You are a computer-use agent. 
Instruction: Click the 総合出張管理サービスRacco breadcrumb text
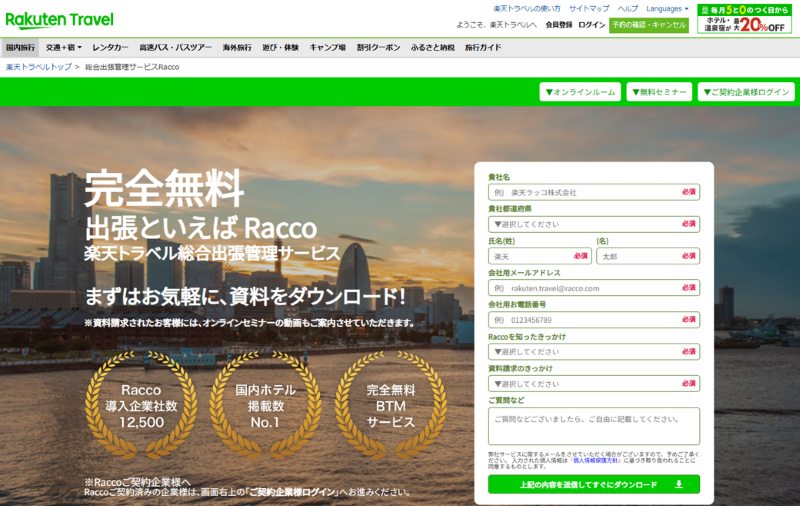[132, 67]
